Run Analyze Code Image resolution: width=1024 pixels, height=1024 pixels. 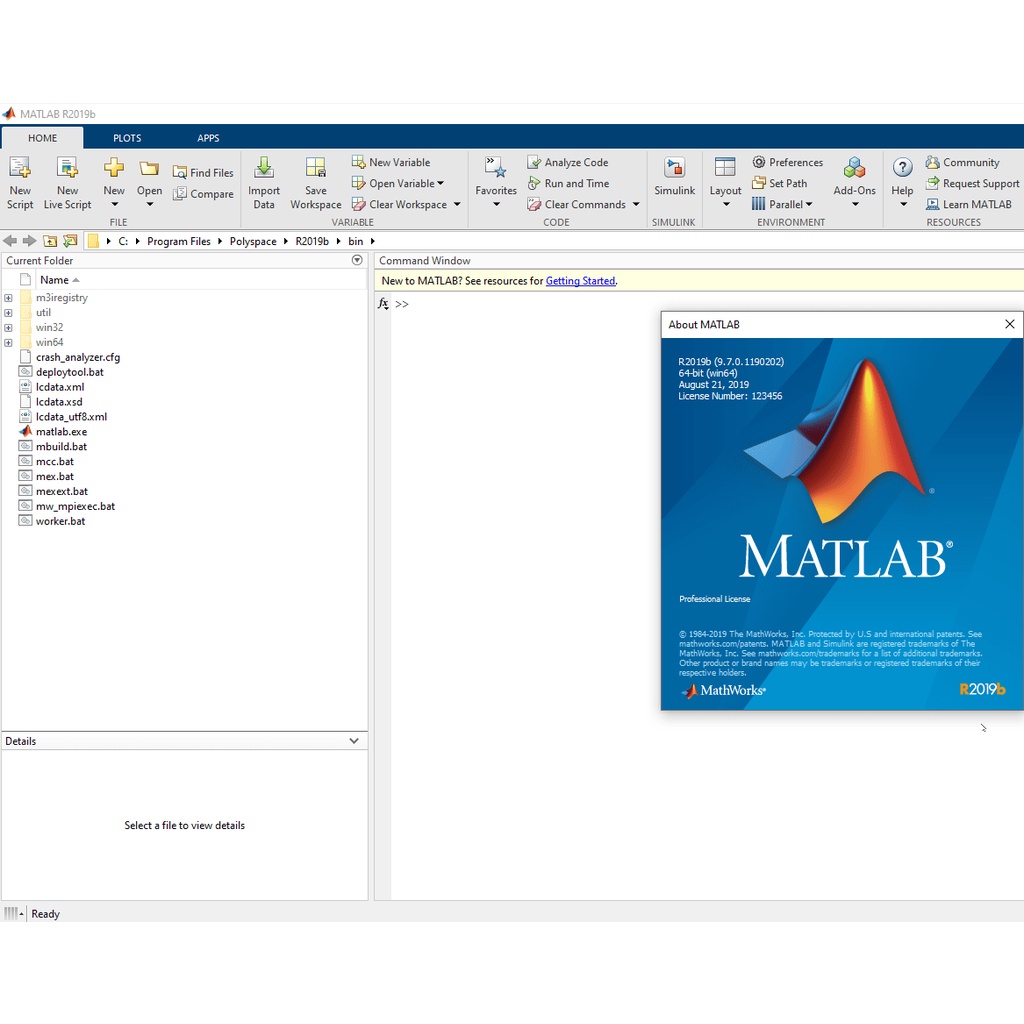[568, 162]
